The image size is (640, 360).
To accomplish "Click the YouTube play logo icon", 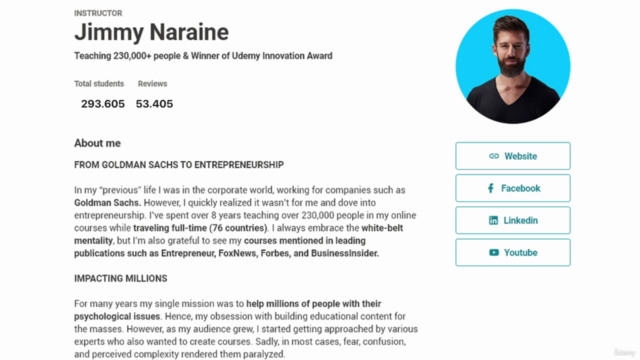I will click(x=494, y=253).
